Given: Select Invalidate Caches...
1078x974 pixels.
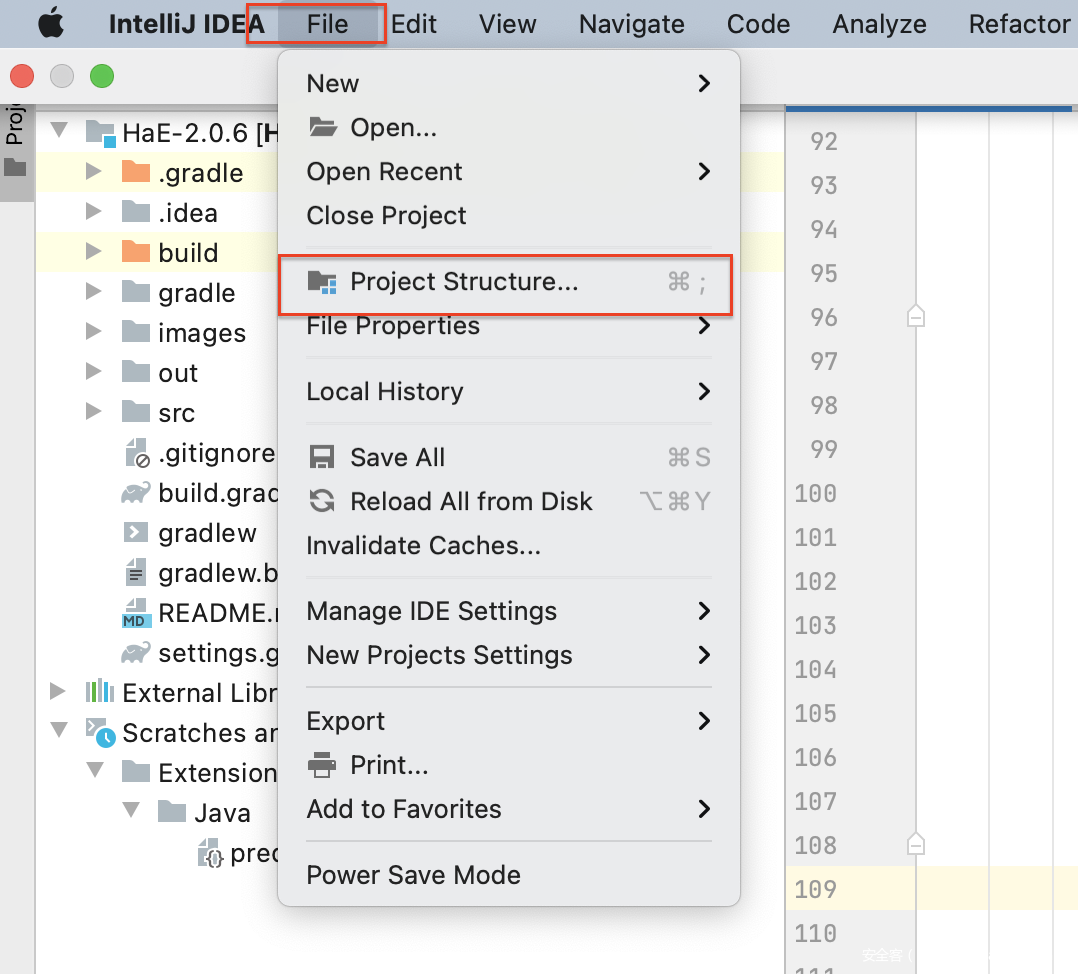Looking at the screenshot, I should (509, 545).
